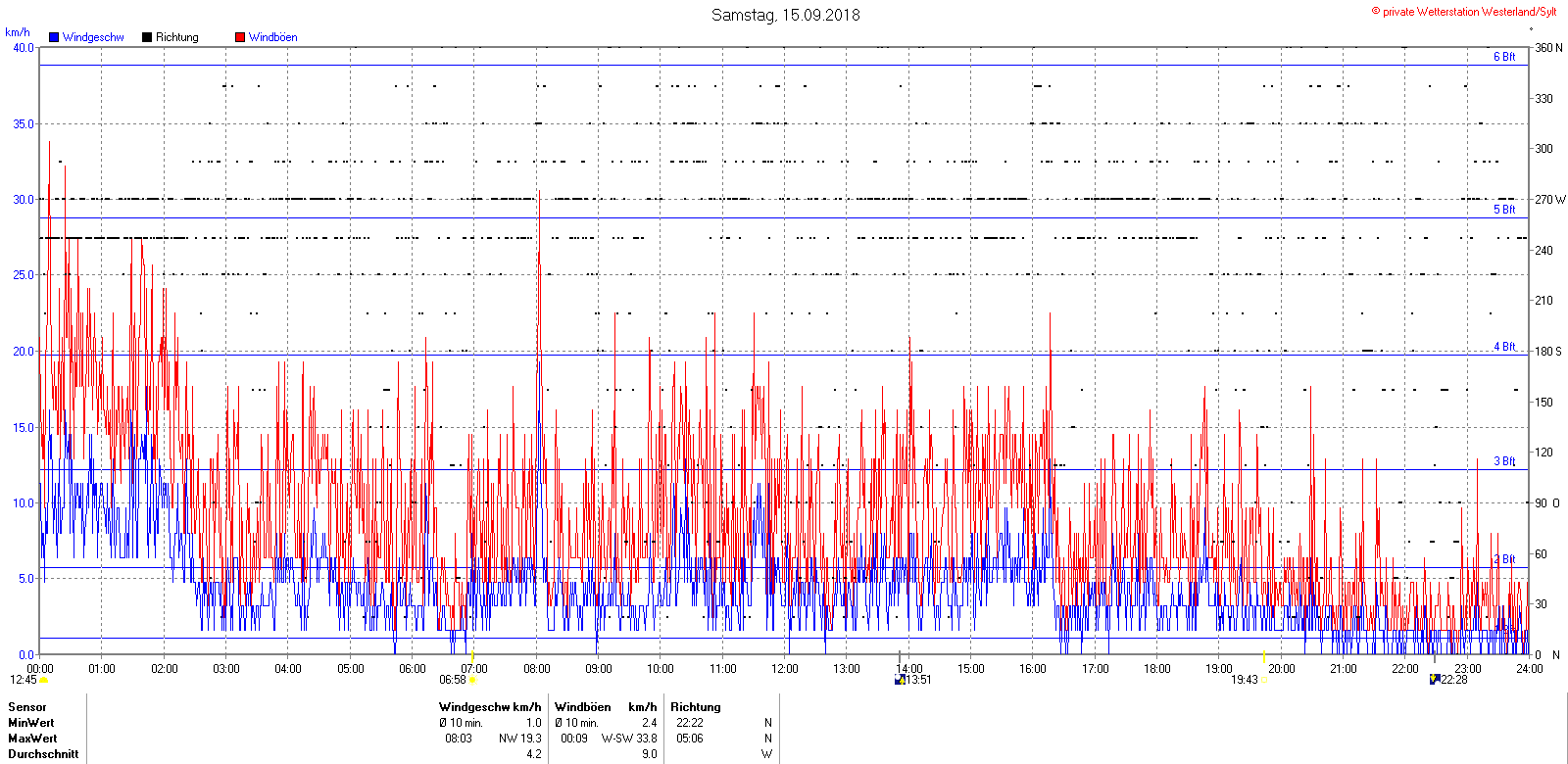
Task: Click the 21:00 time axis label
Action: pyautogui.click(x=1344, y=669)
